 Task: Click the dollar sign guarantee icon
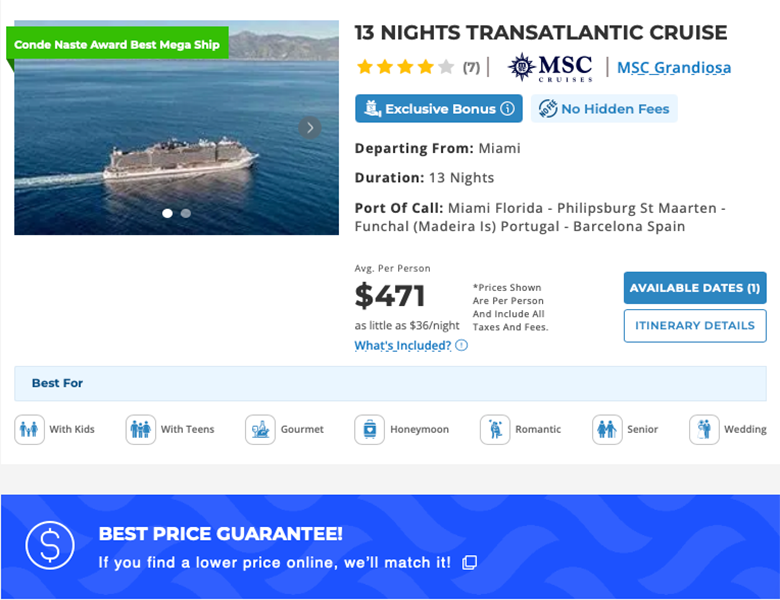click(50, 546)
